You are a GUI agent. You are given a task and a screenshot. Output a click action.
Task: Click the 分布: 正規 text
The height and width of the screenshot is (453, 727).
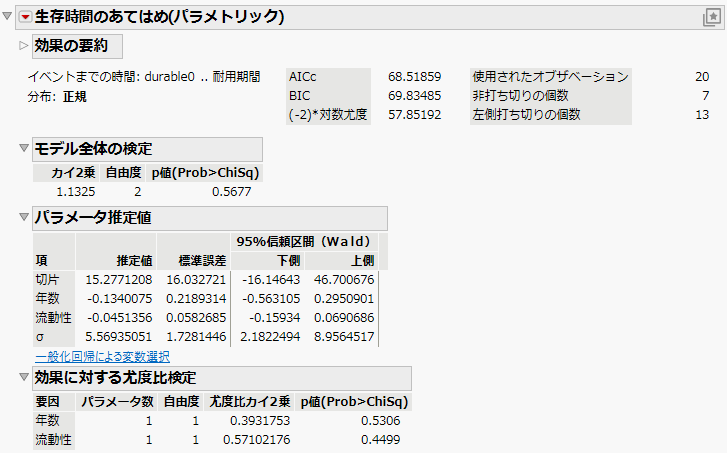click(57, 97)
